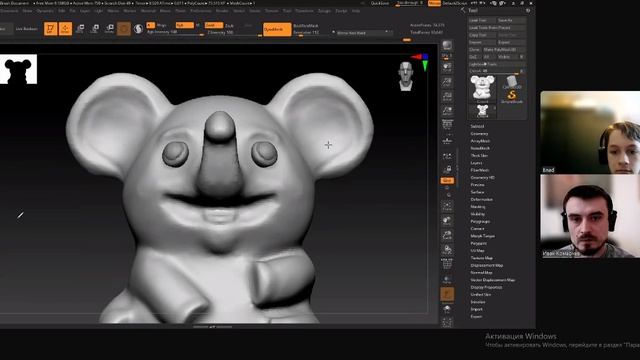The image size is (640, 360).
Task: Click the tool palette dock icon beside Tool title
Action: [528, 11]
